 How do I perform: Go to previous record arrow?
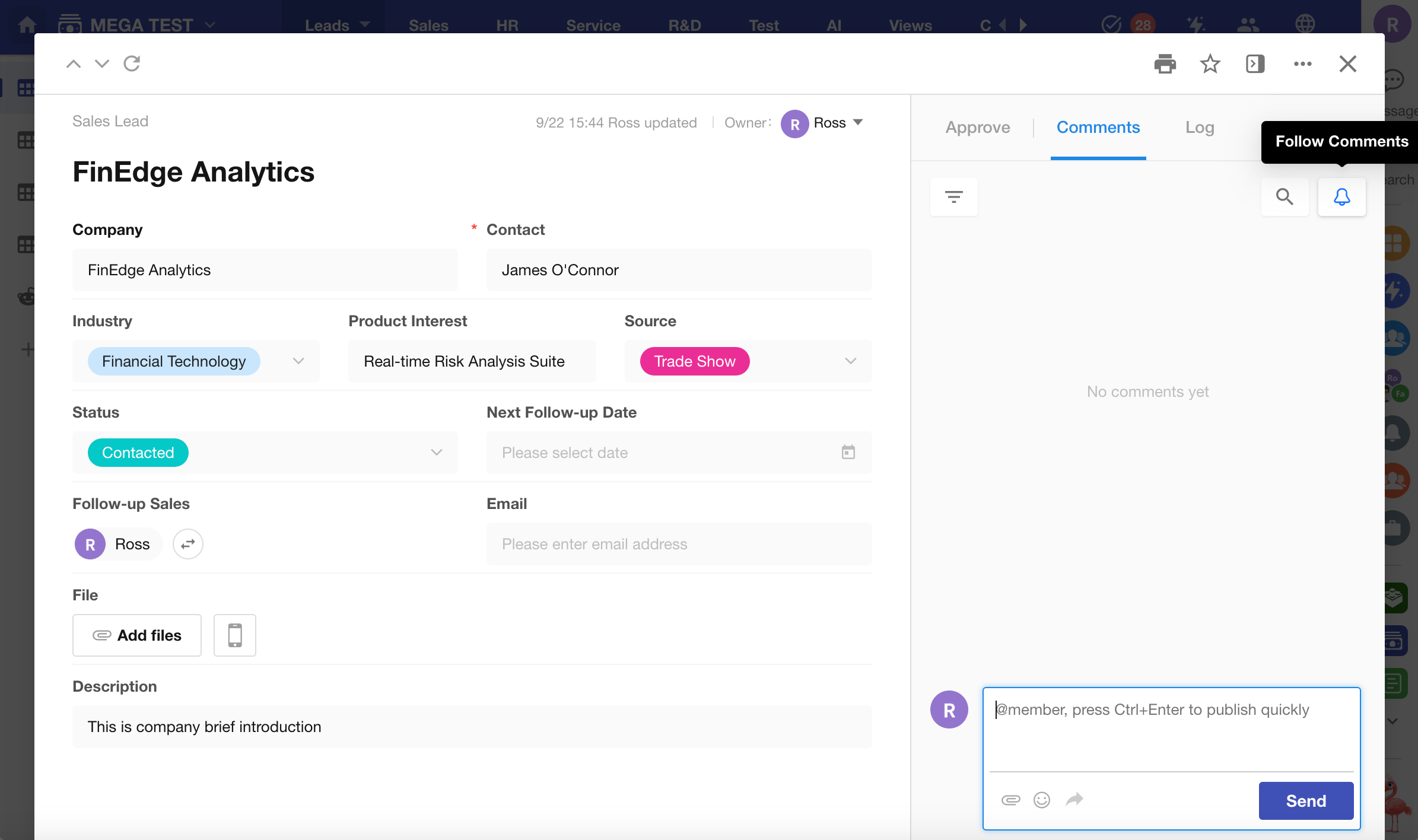74,63
